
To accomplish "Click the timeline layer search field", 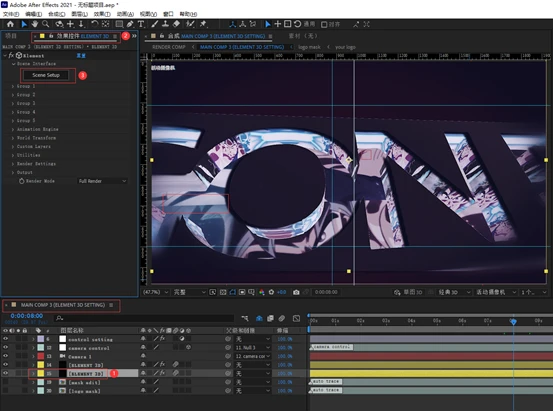I will [145, 318].
